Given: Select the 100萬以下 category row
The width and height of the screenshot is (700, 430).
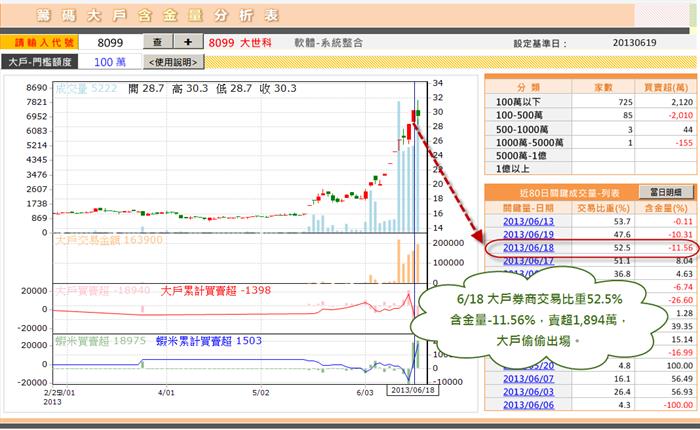Looking at the screenshot, I should (x=590, y=102).
